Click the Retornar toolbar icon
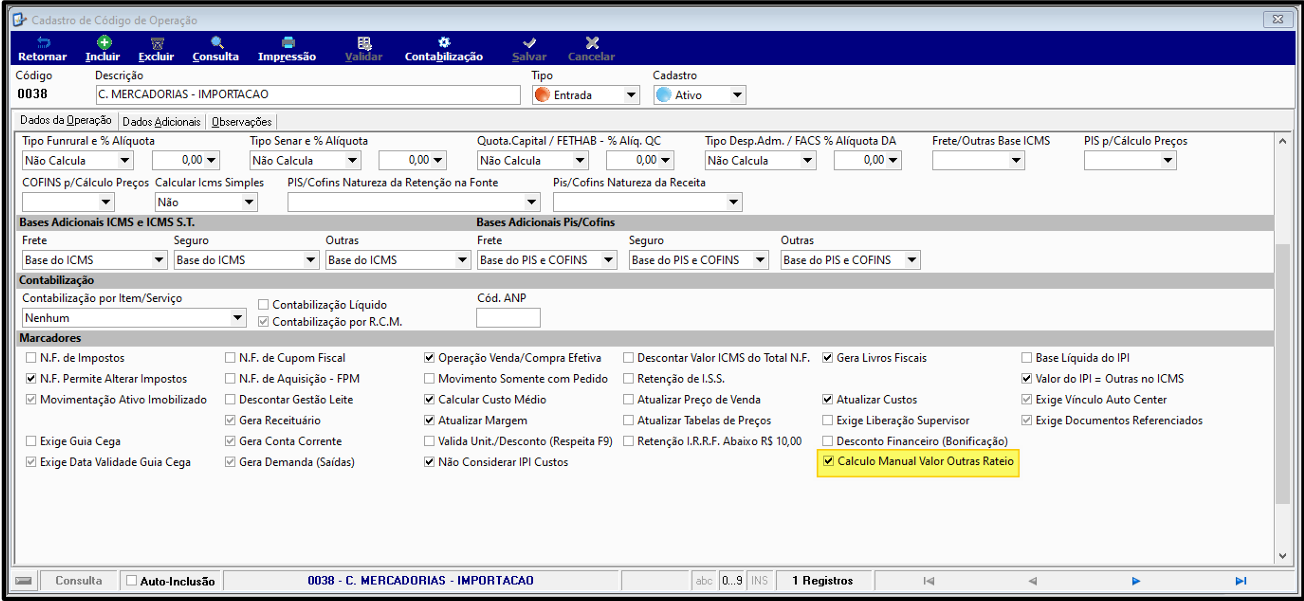The image size is (1304, 601). [x=42, y=43]
